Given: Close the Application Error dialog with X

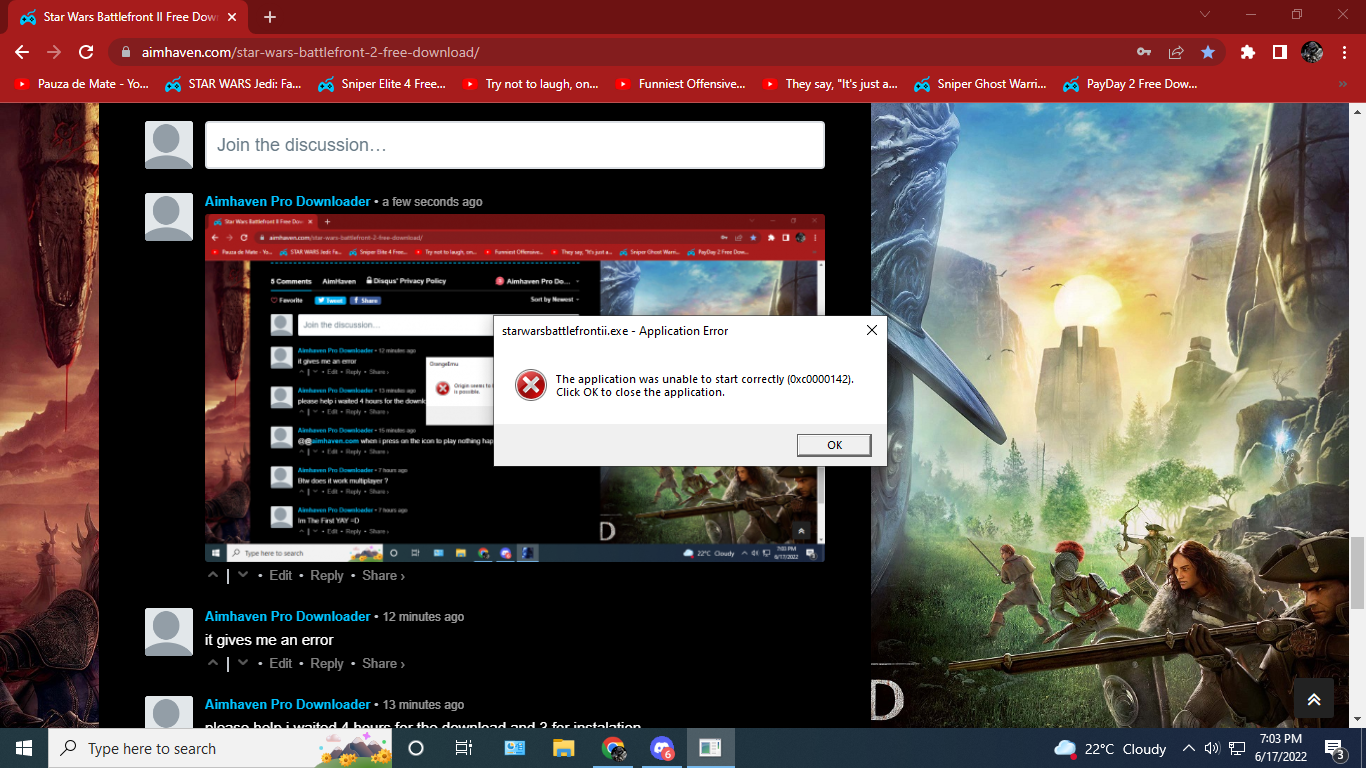Looking at the screenshot, I should (871, 330).
